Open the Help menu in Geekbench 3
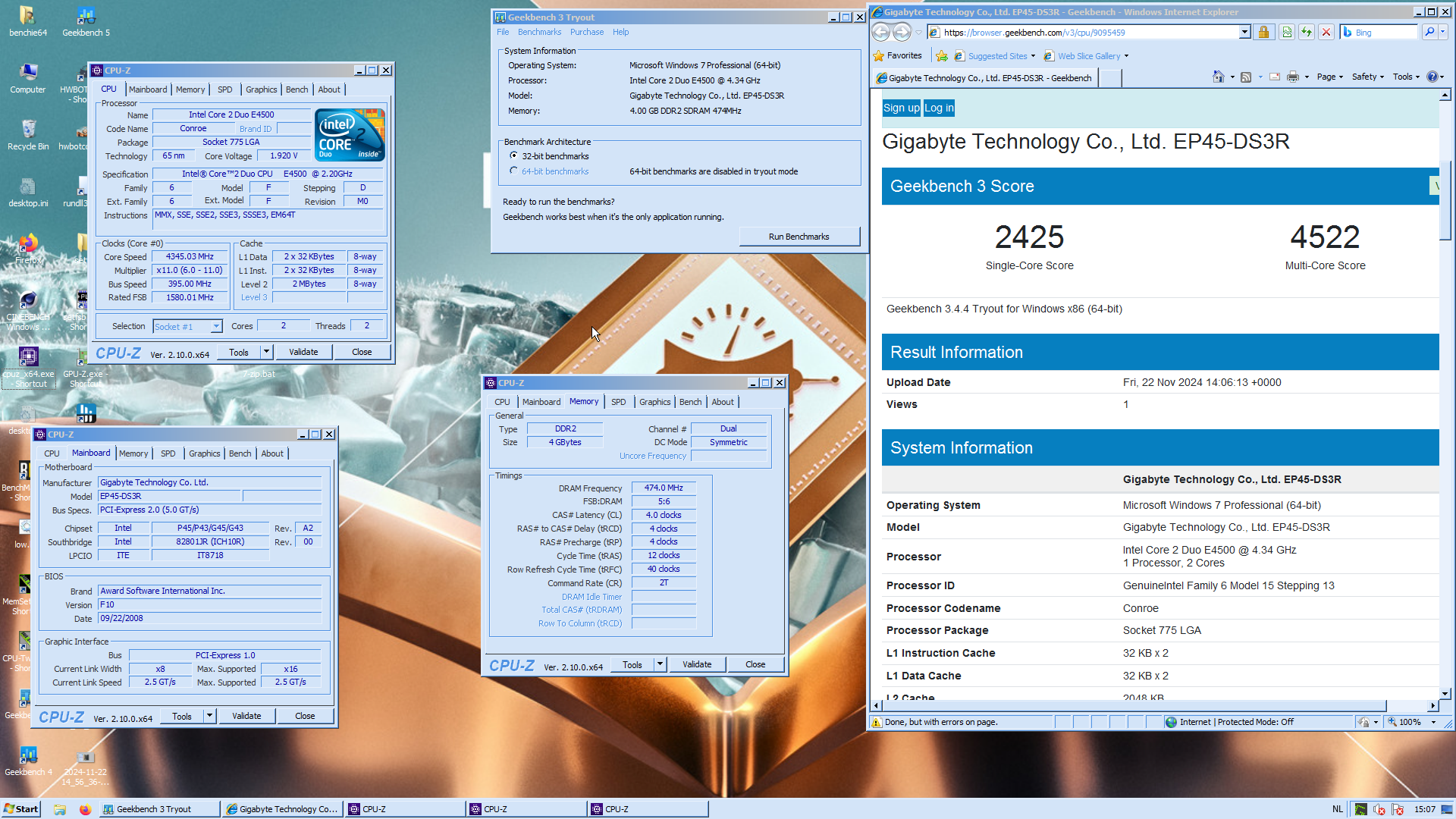 point(620,32)
